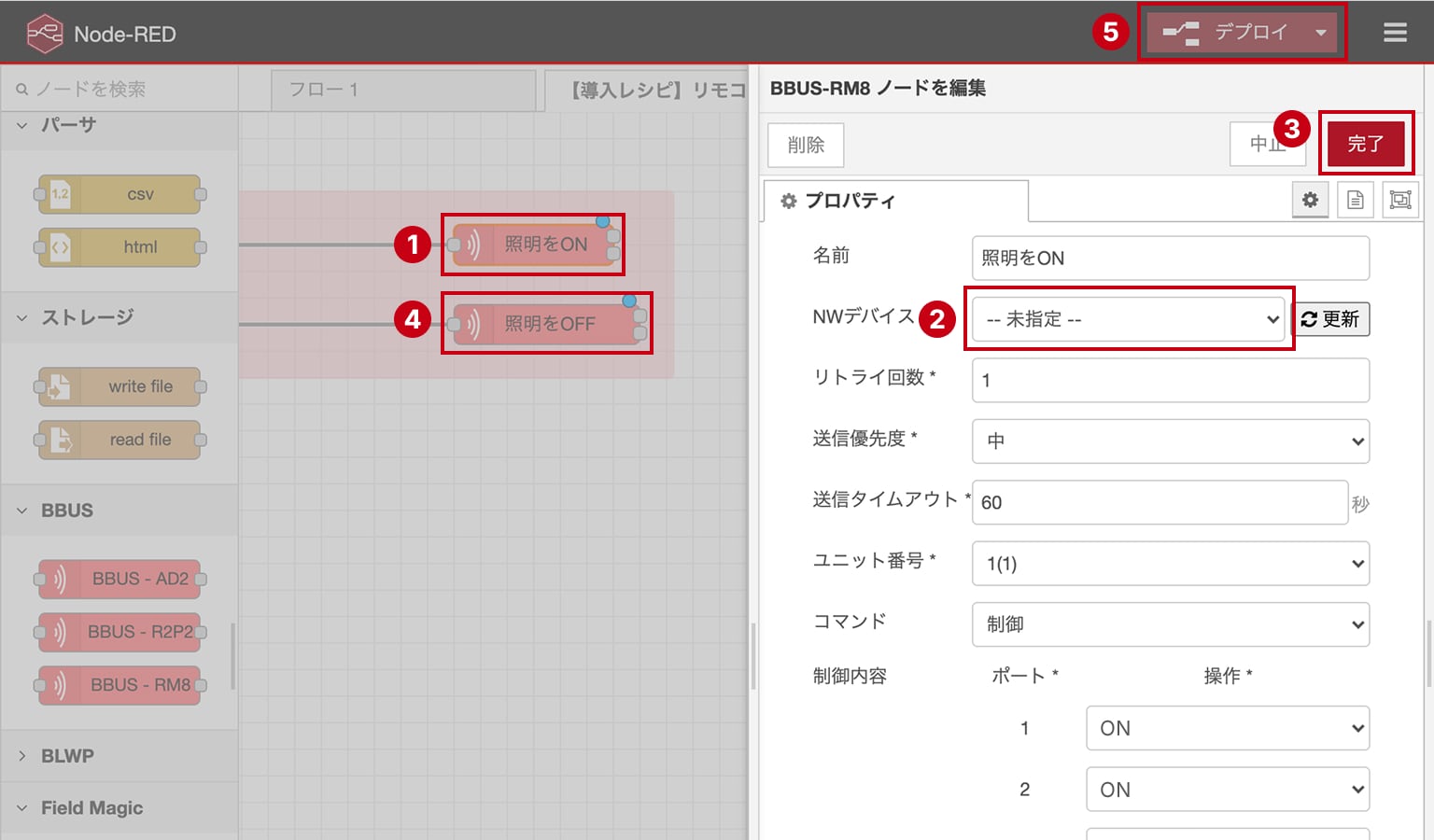The width and height of the screenshot is (1434, 840).
Task: Click the 更新 refresh button
Action: (1331, 319)
